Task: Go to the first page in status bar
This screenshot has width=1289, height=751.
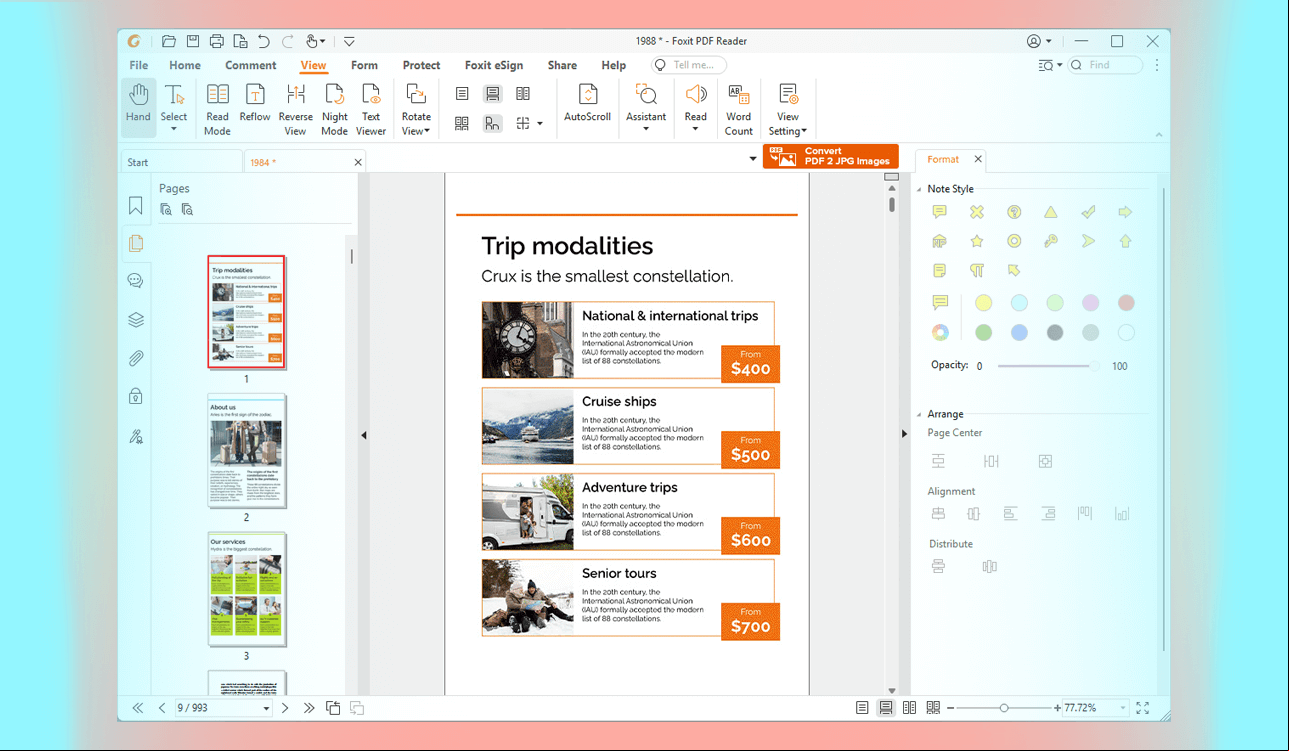Action: tap(138, 708)
